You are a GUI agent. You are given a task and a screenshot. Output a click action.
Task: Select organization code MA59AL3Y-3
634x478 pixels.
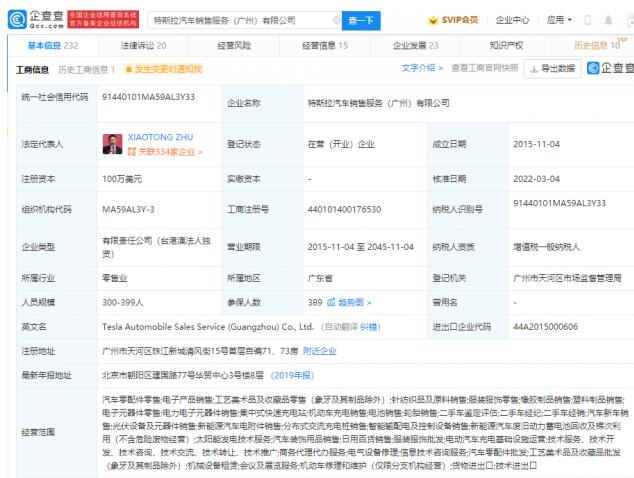[x=128, y=209]
